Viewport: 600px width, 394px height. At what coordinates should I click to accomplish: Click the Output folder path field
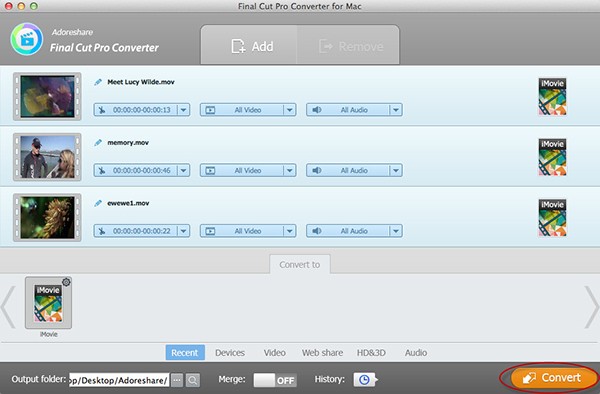click(x=119, y=380)
